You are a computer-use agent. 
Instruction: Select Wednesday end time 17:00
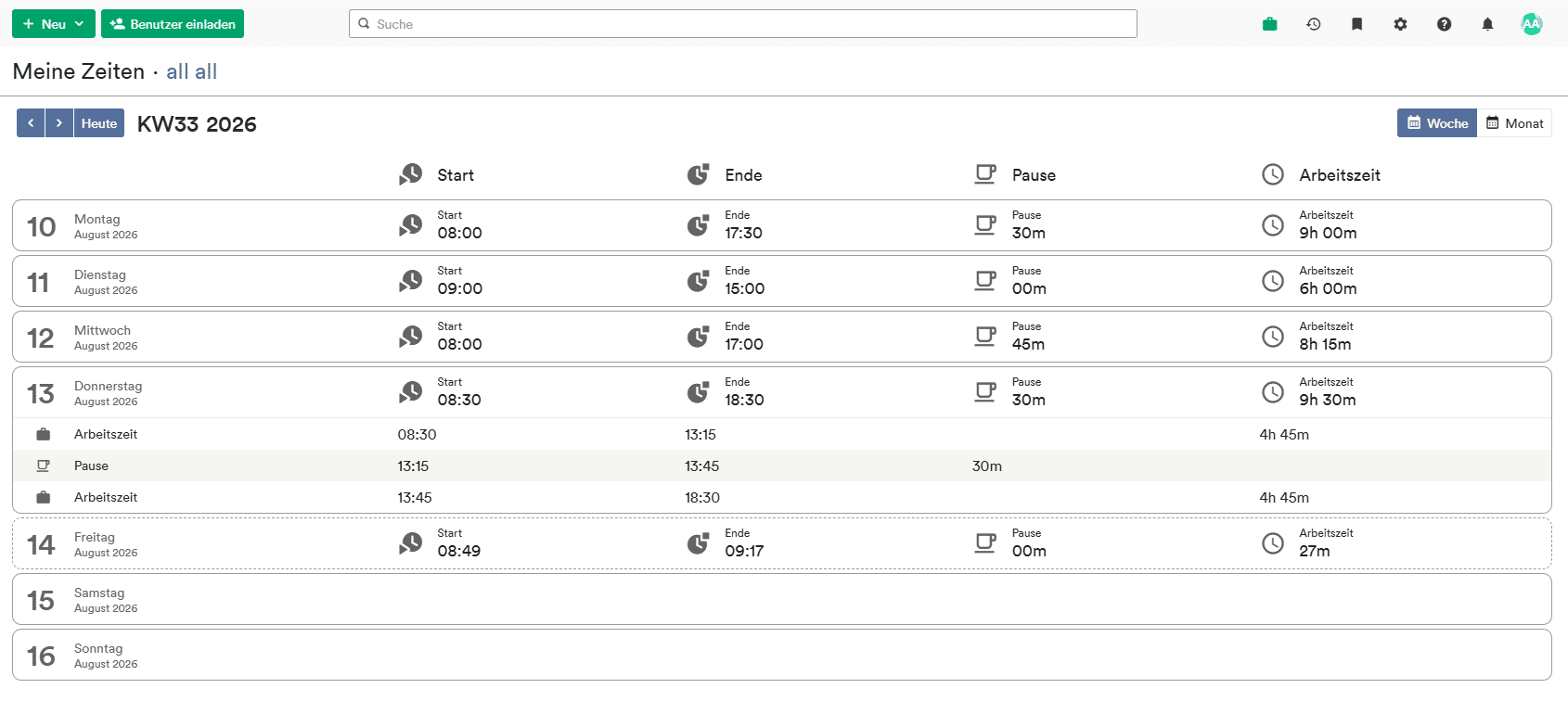744,344
